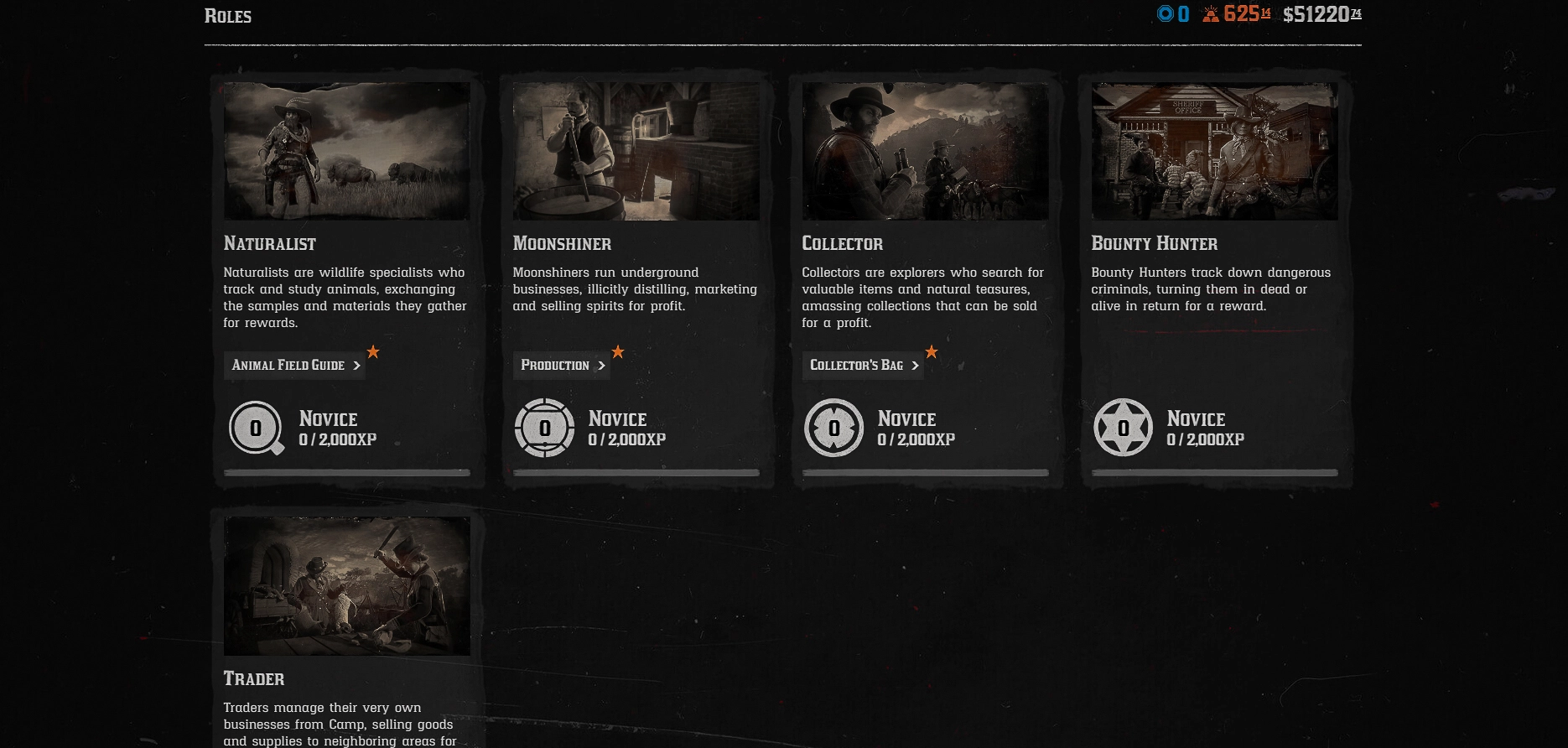Open the Collector's Bag

(863, 366)
